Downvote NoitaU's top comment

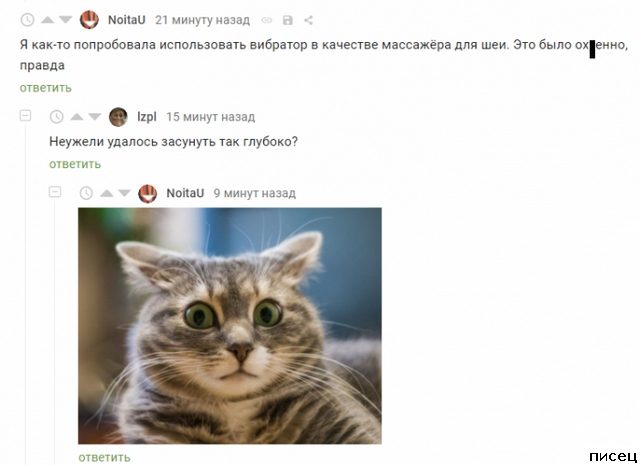pyautogui.click(x=65, y=20)
